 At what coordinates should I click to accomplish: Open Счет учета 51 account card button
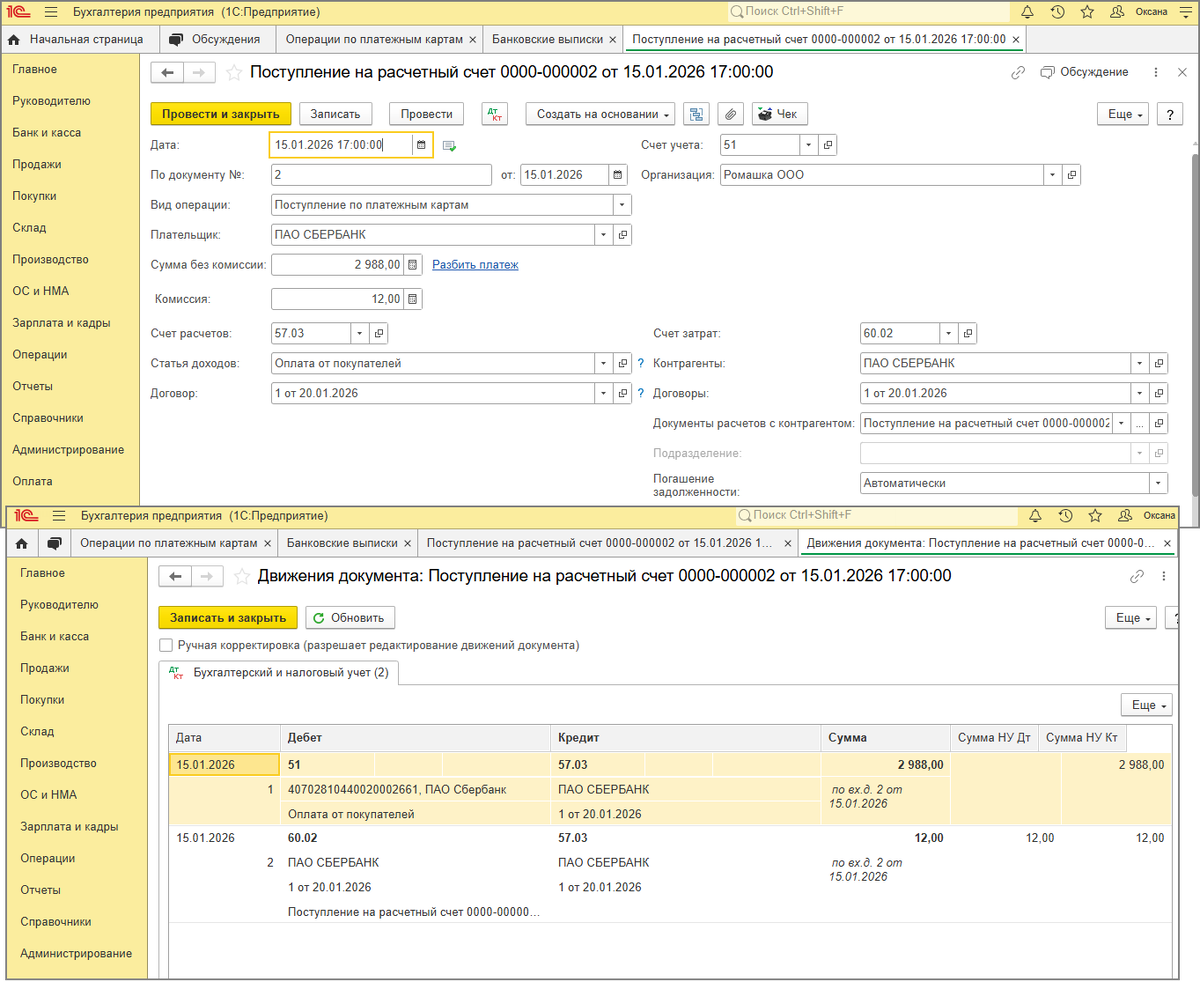(827, 145)
